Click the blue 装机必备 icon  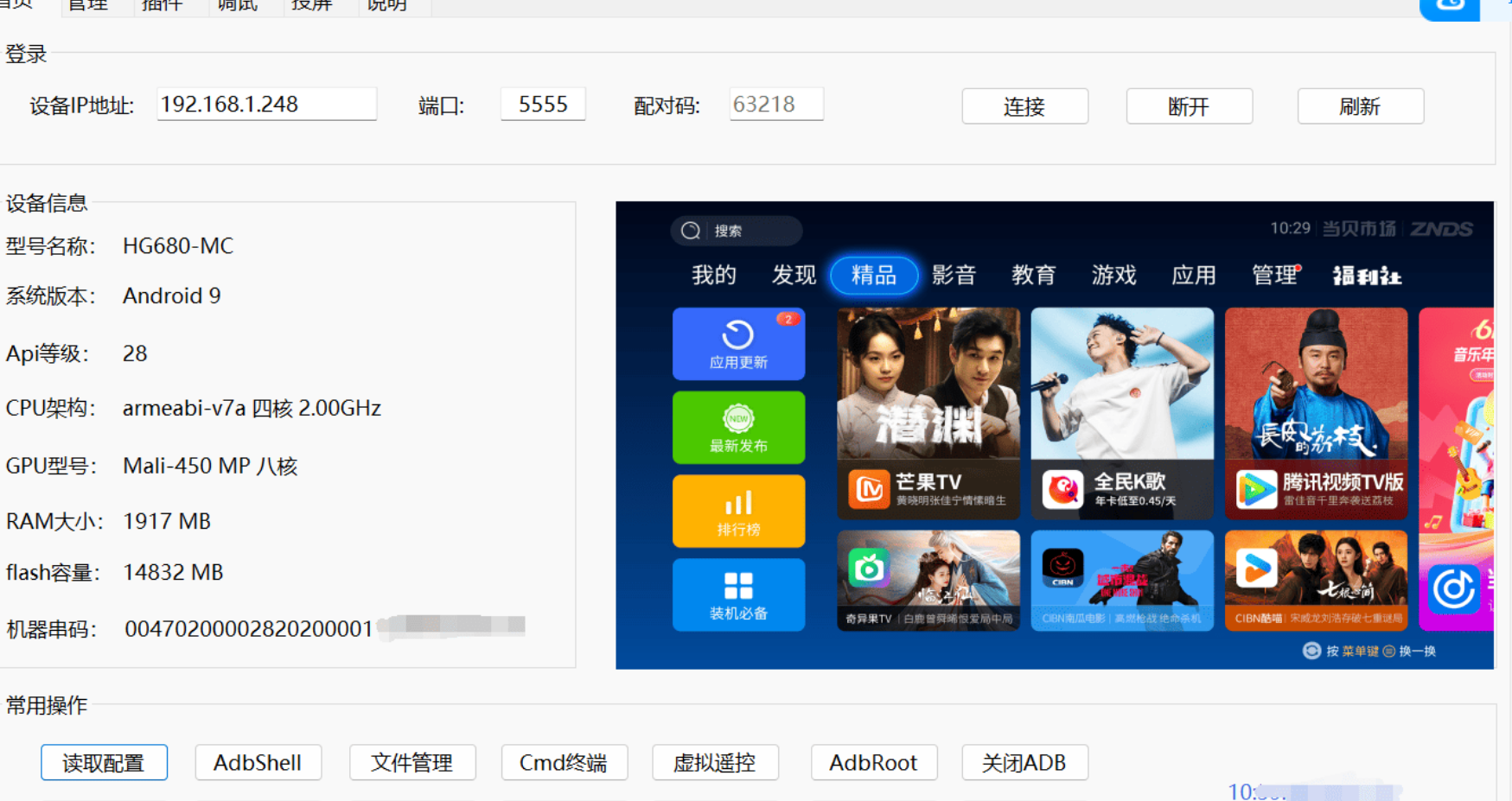click(x=738, y=594)
